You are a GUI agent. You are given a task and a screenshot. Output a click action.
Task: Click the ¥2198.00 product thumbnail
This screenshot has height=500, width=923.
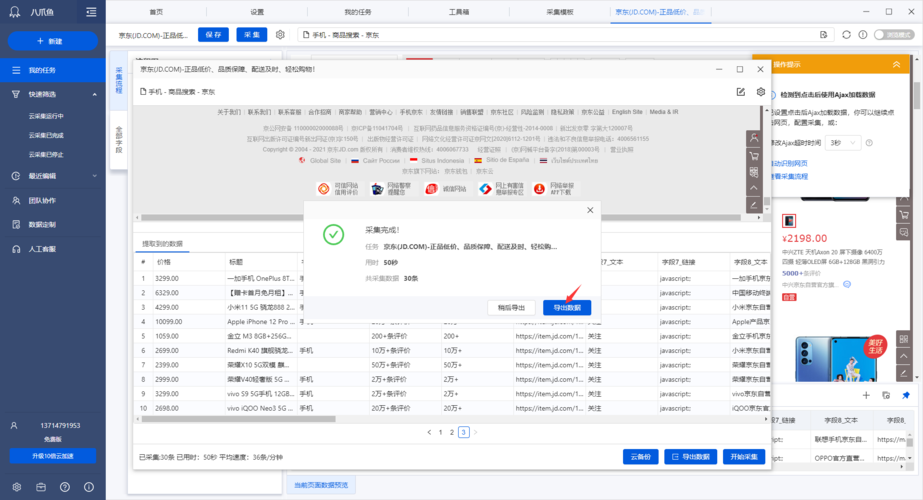tap(789, 221)
